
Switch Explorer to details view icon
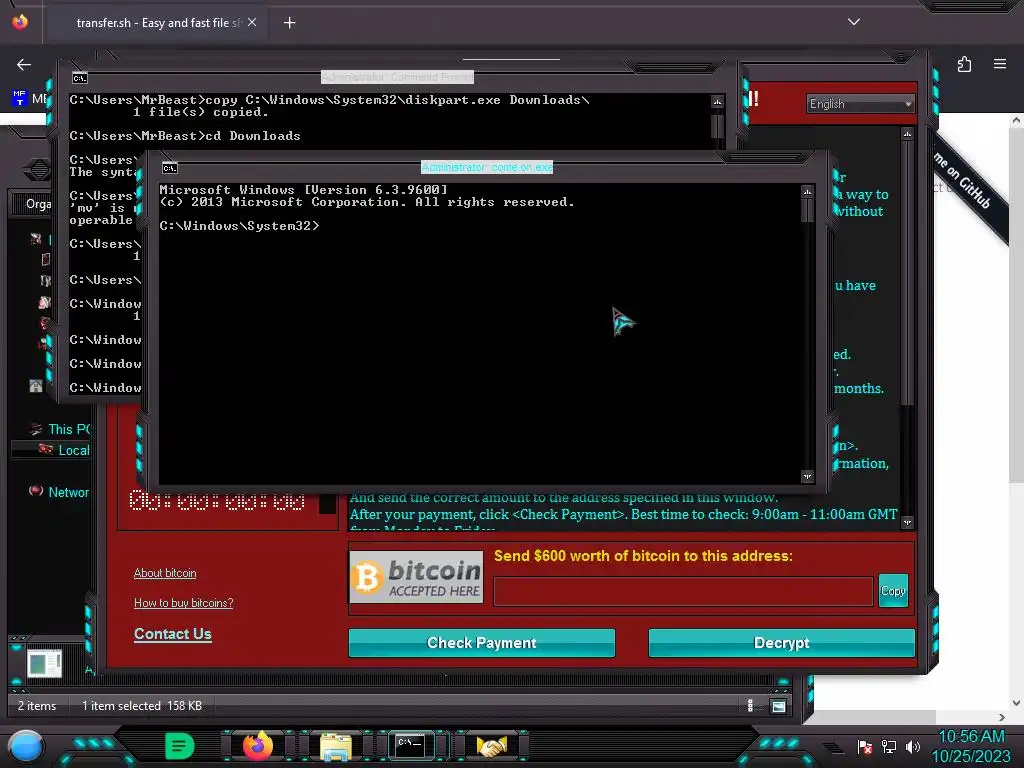(750, 705)
